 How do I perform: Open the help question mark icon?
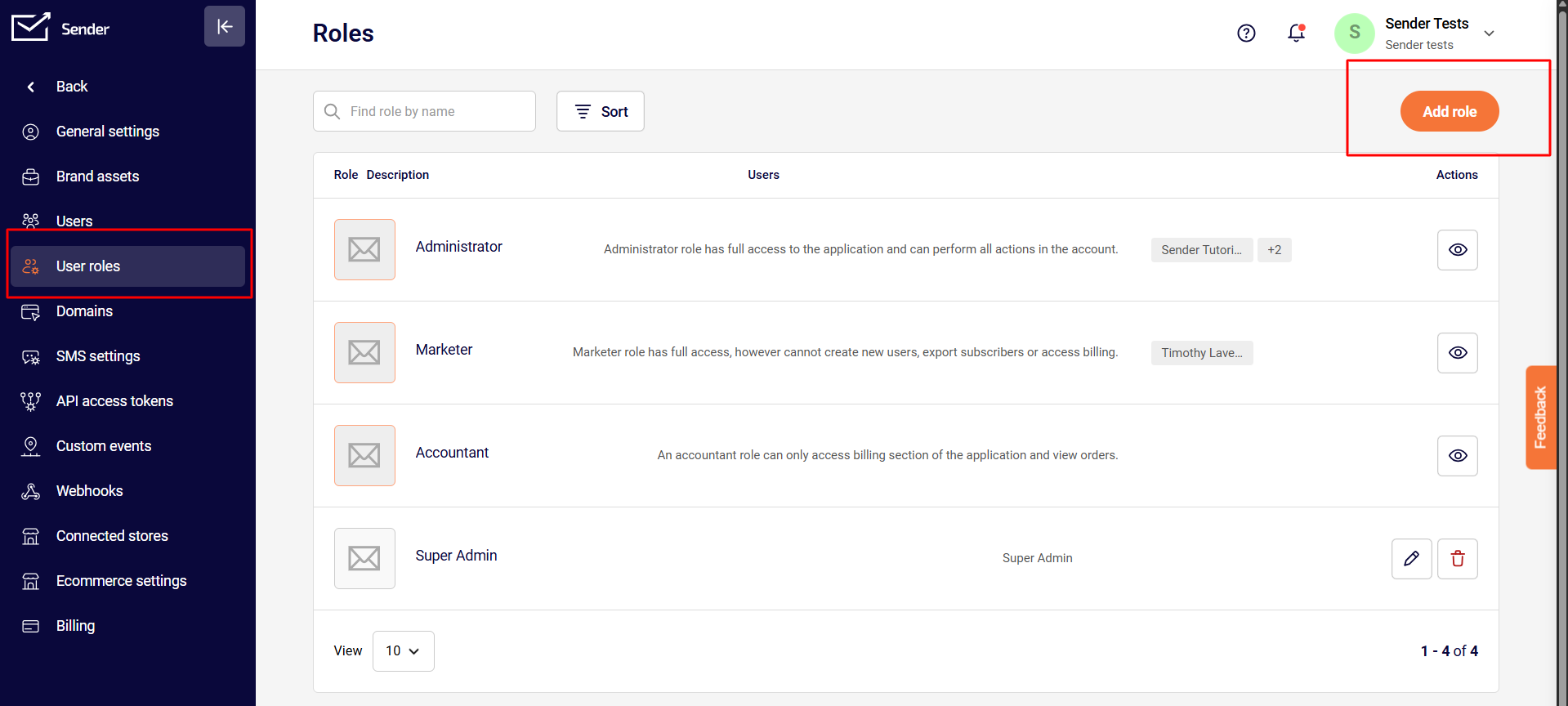1246,33
